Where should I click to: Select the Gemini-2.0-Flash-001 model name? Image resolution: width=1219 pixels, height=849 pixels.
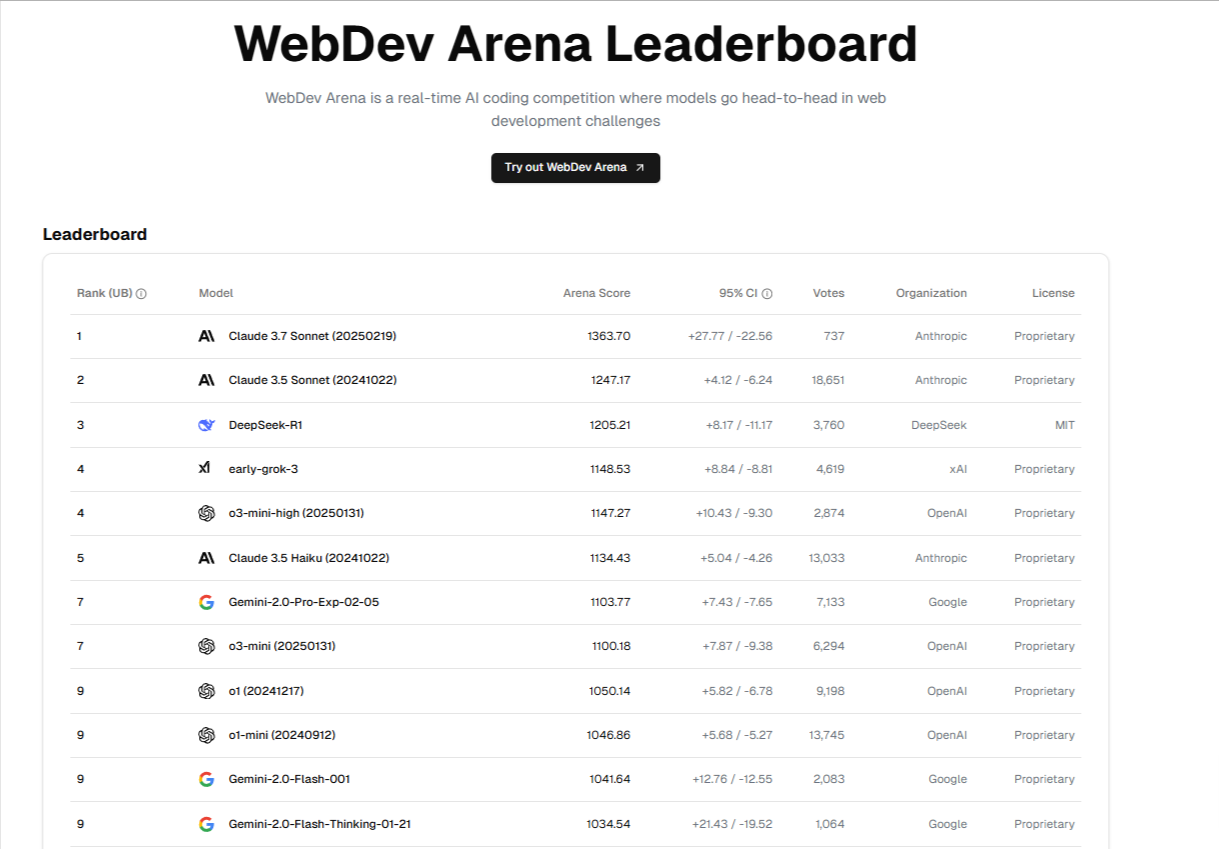tap(289, 779)
